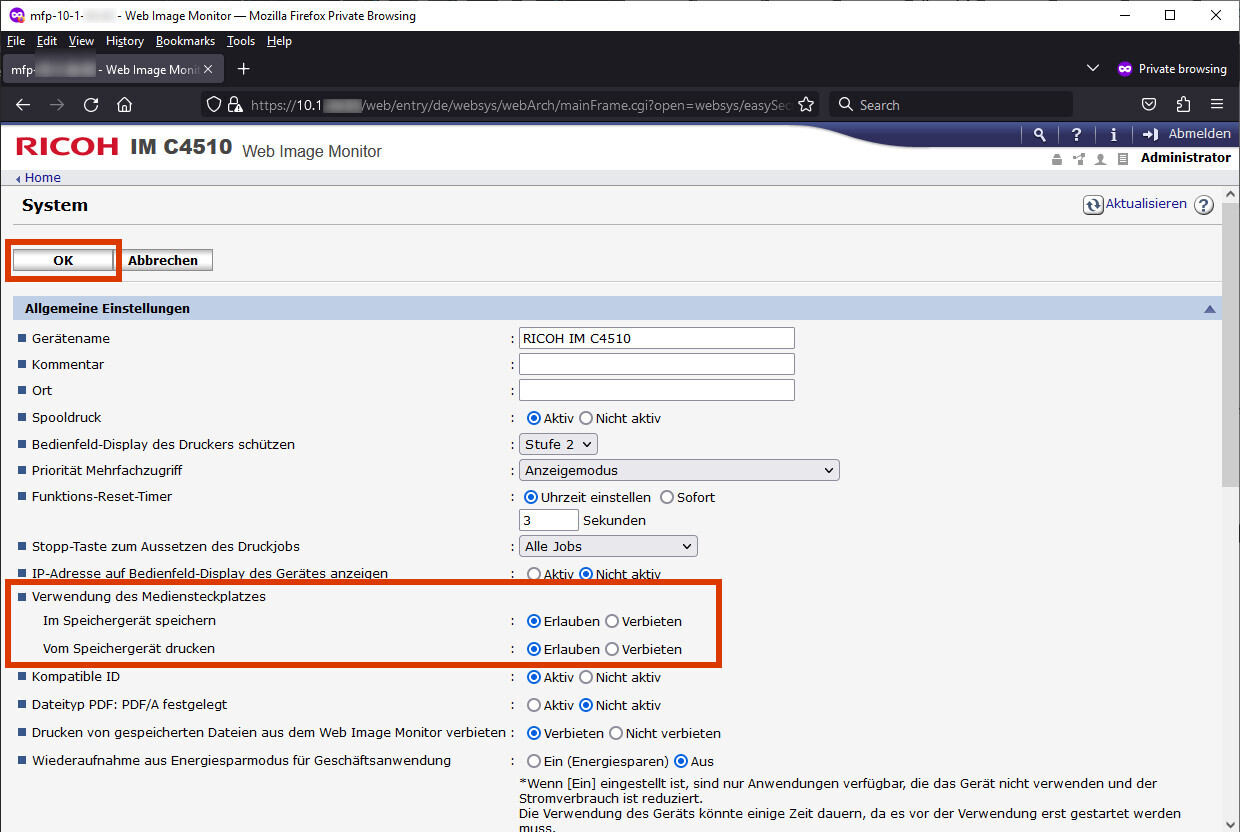Open a new browser tab
Viewport: 1240px width, 832px height.
pos(243,69)
